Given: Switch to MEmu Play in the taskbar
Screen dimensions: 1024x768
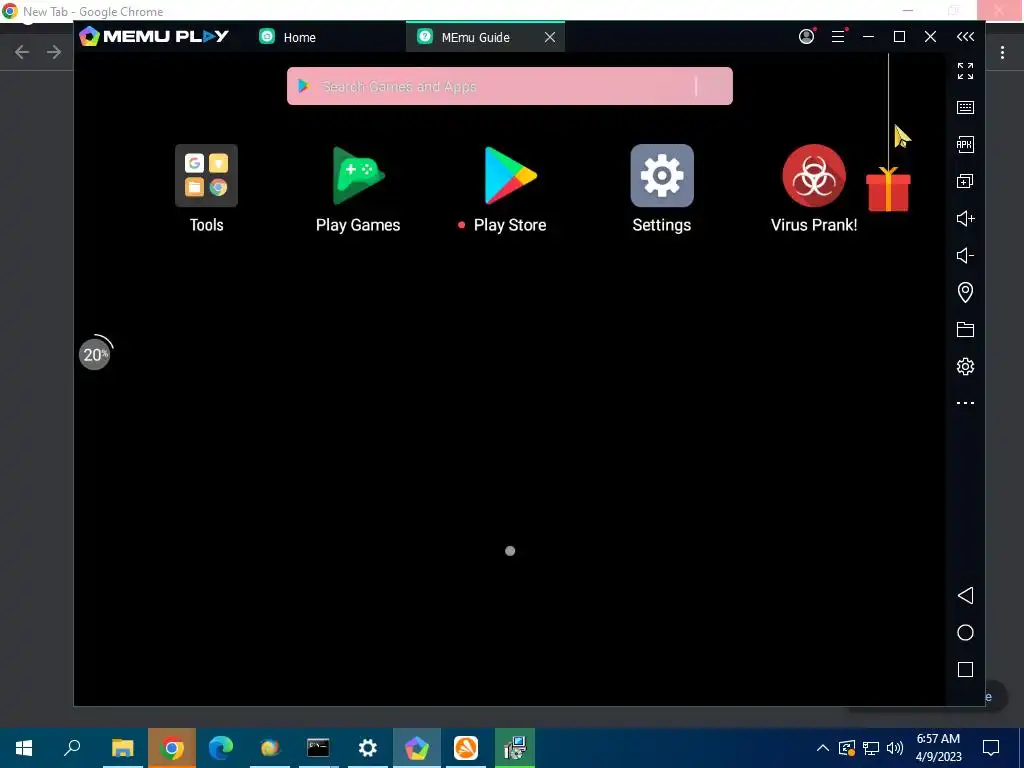Looking at the screenshot, I should pyautogui.click(x=417, y=748).
